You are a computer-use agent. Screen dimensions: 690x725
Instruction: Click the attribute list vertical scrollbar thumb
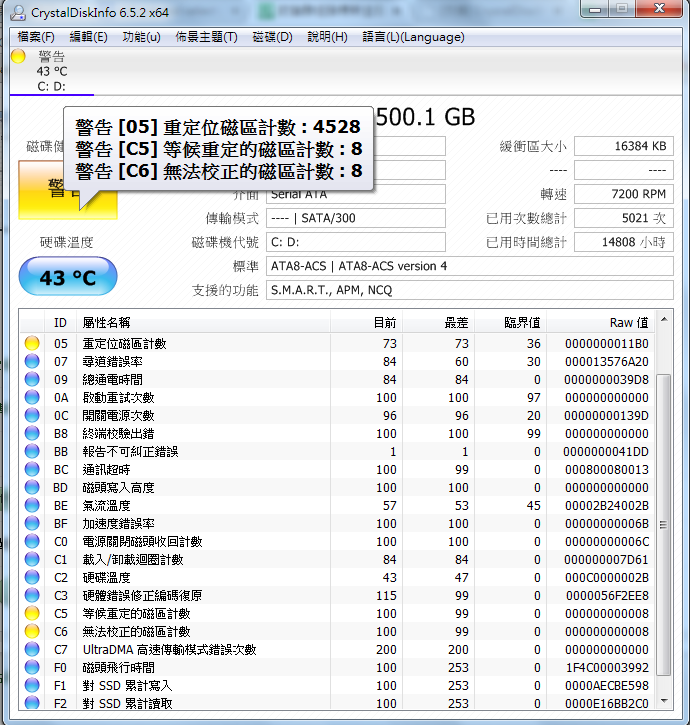(x=664, y=525)
